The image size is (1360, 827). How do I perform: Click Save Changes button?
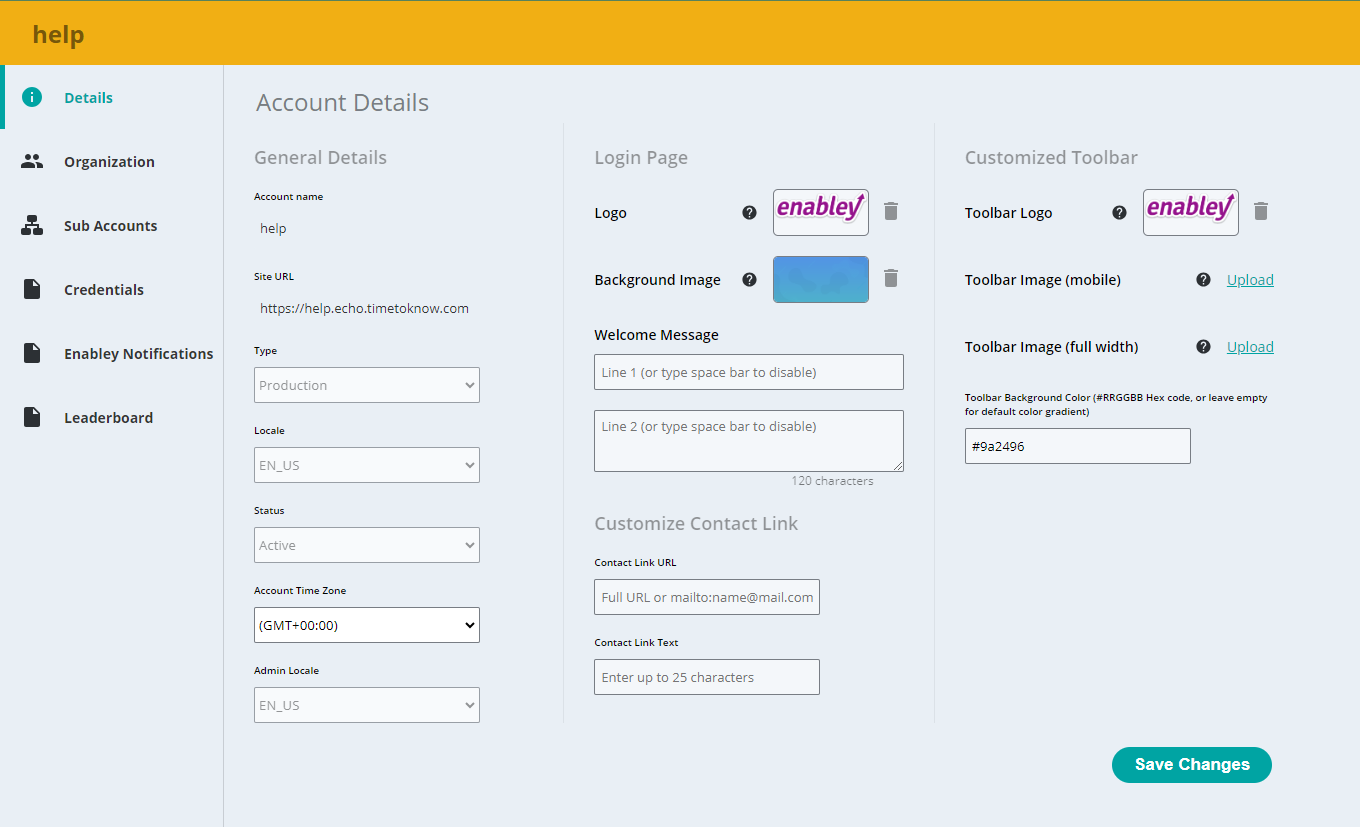click(1192, 764)
